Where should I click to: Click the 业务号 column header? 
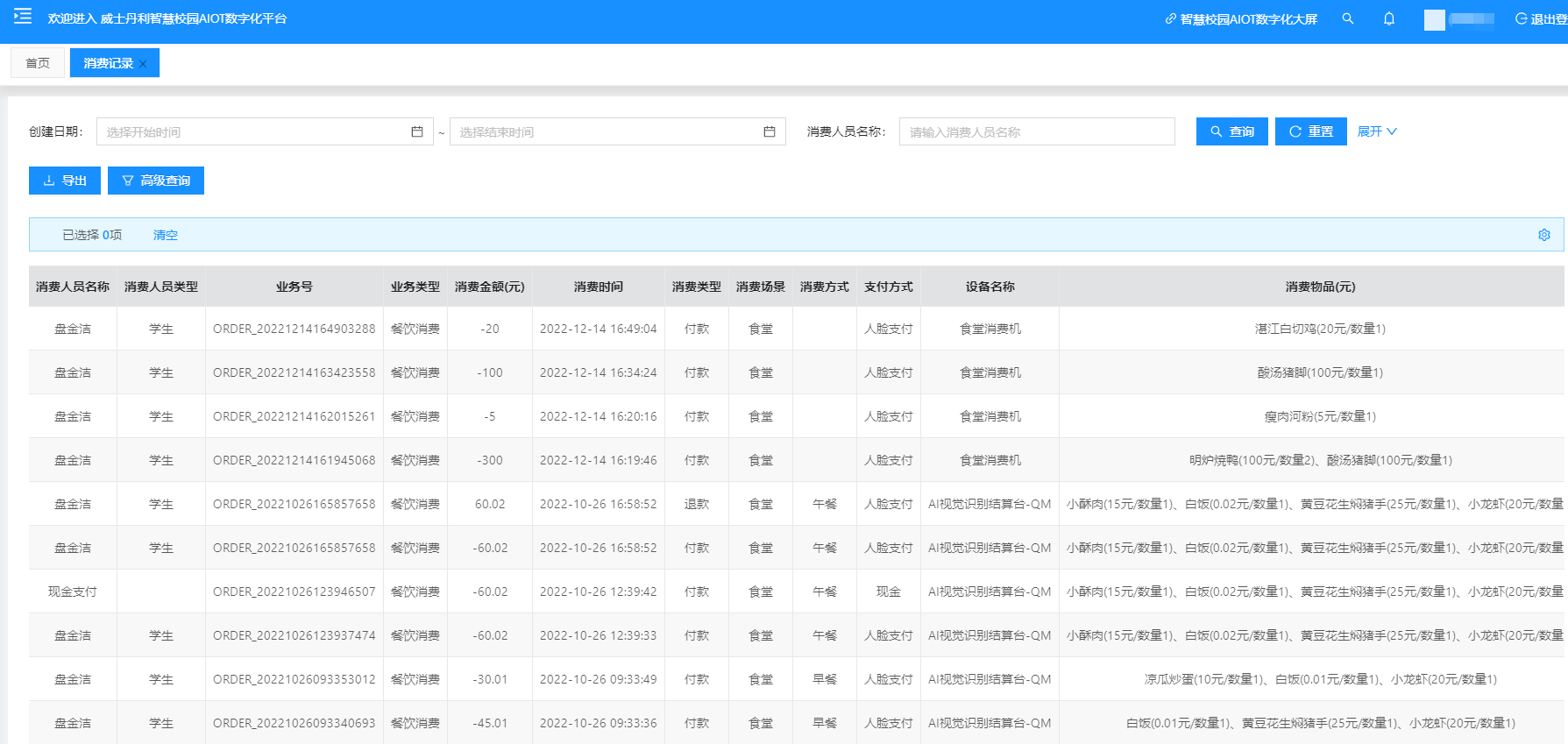pos(294,287)
